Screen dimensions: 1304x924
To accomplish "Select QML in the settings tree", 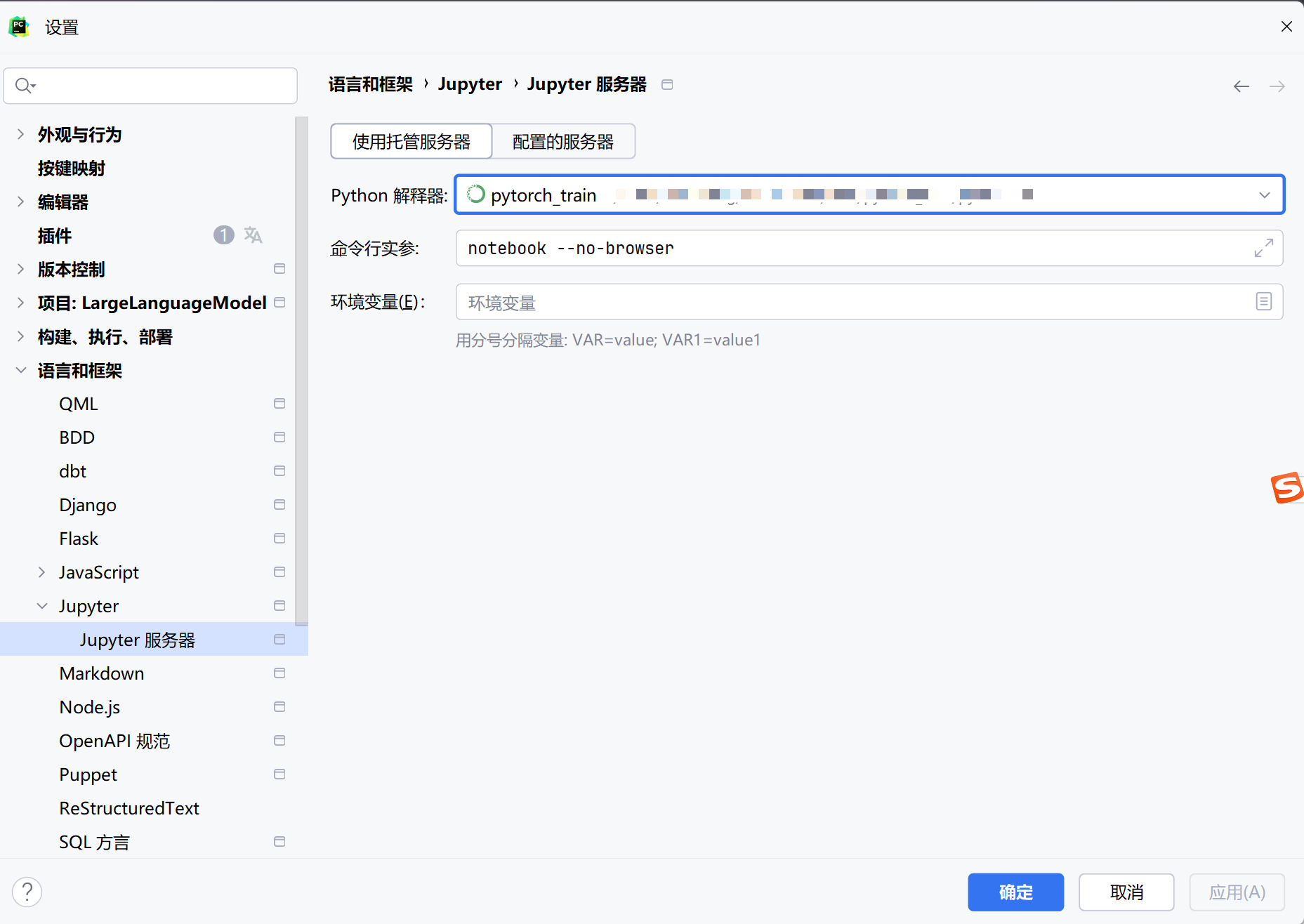I will [x=79, y=404].
